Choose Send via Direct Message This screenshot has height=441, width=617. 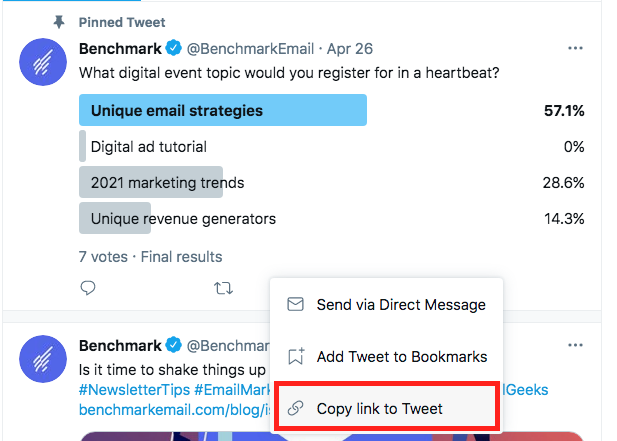400,304
